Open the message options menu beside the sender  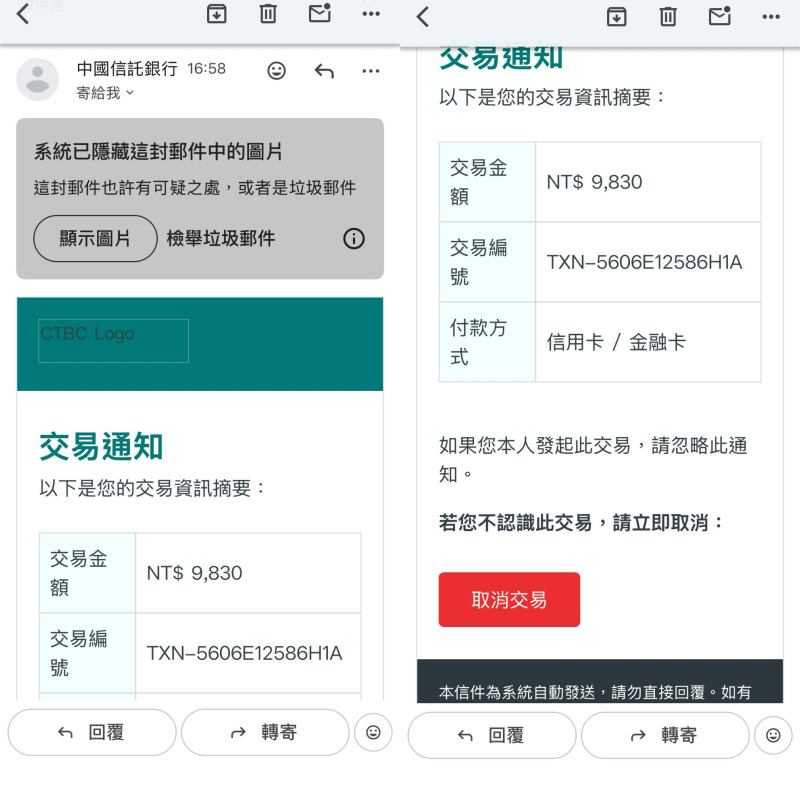tap(371, 71)
